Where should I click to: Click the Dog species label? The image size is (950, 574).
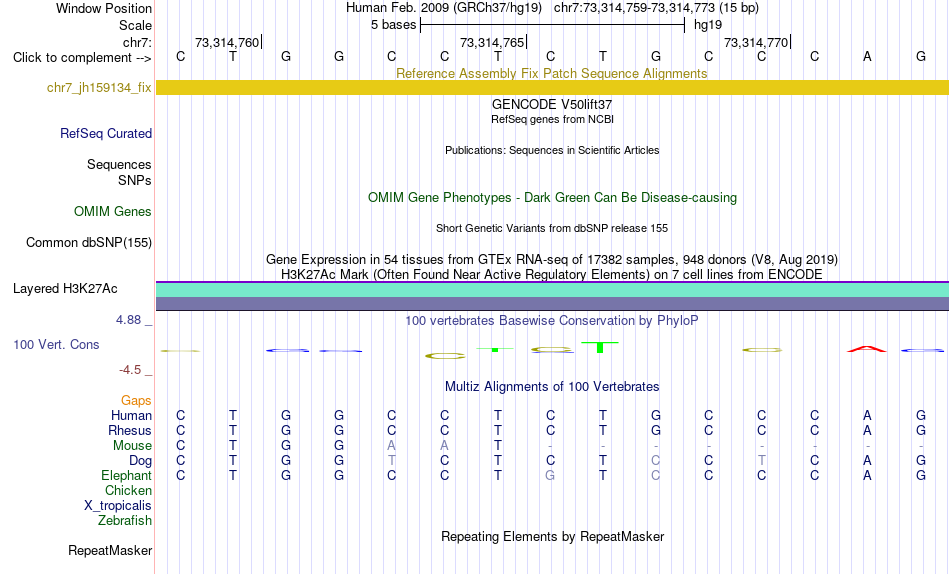pyautogui.click(x=140, y=461)
